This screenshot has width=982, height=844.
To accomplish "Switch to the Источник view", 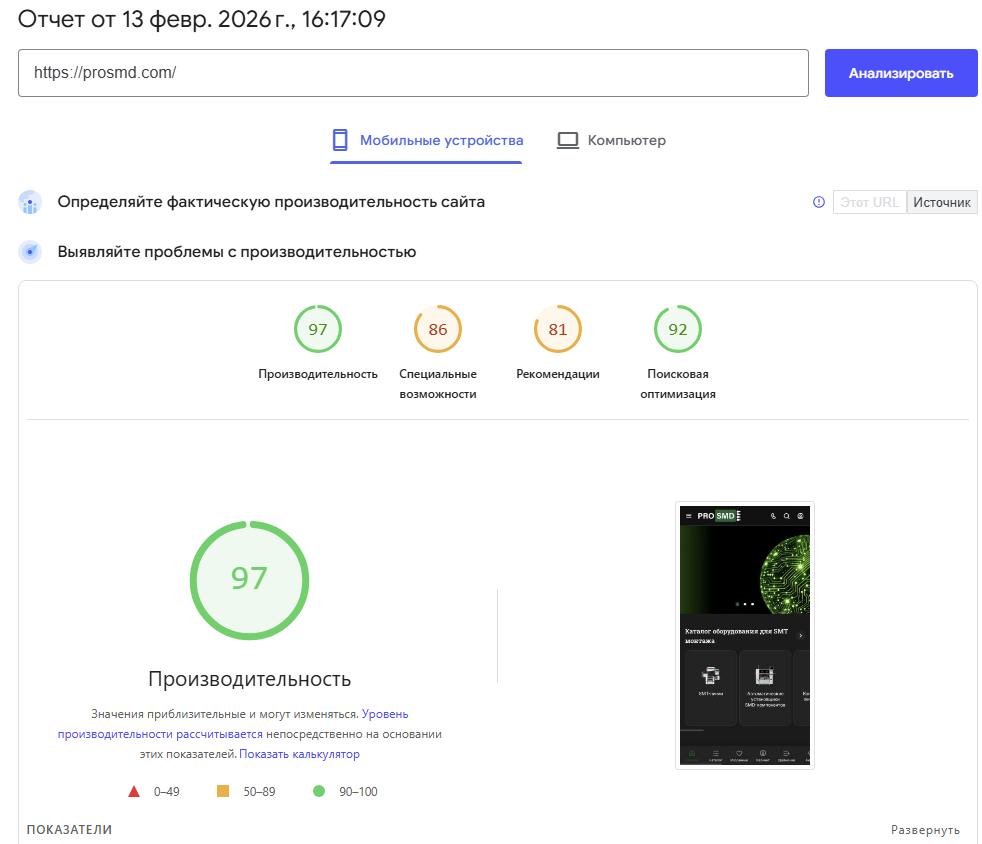I will tap(943, 201).
